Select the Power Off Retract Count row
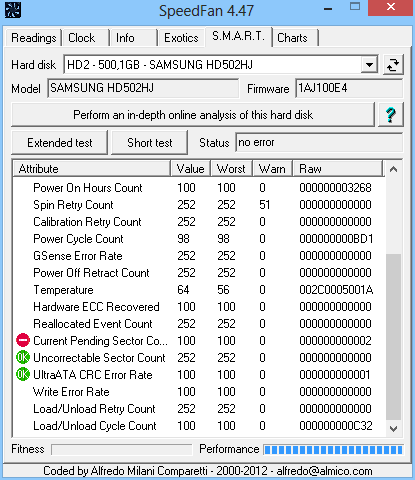The height and width of the screenshot is (480, 415). 199,273
